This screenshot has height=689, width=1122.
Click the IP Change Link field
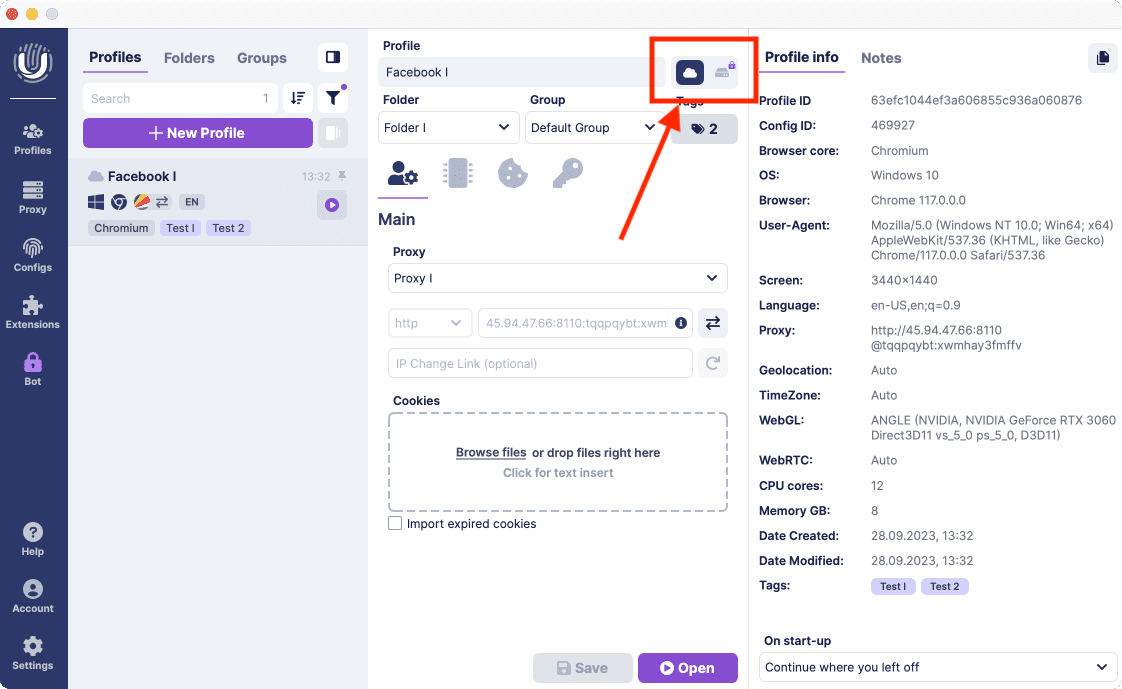[x=540, y=363]
